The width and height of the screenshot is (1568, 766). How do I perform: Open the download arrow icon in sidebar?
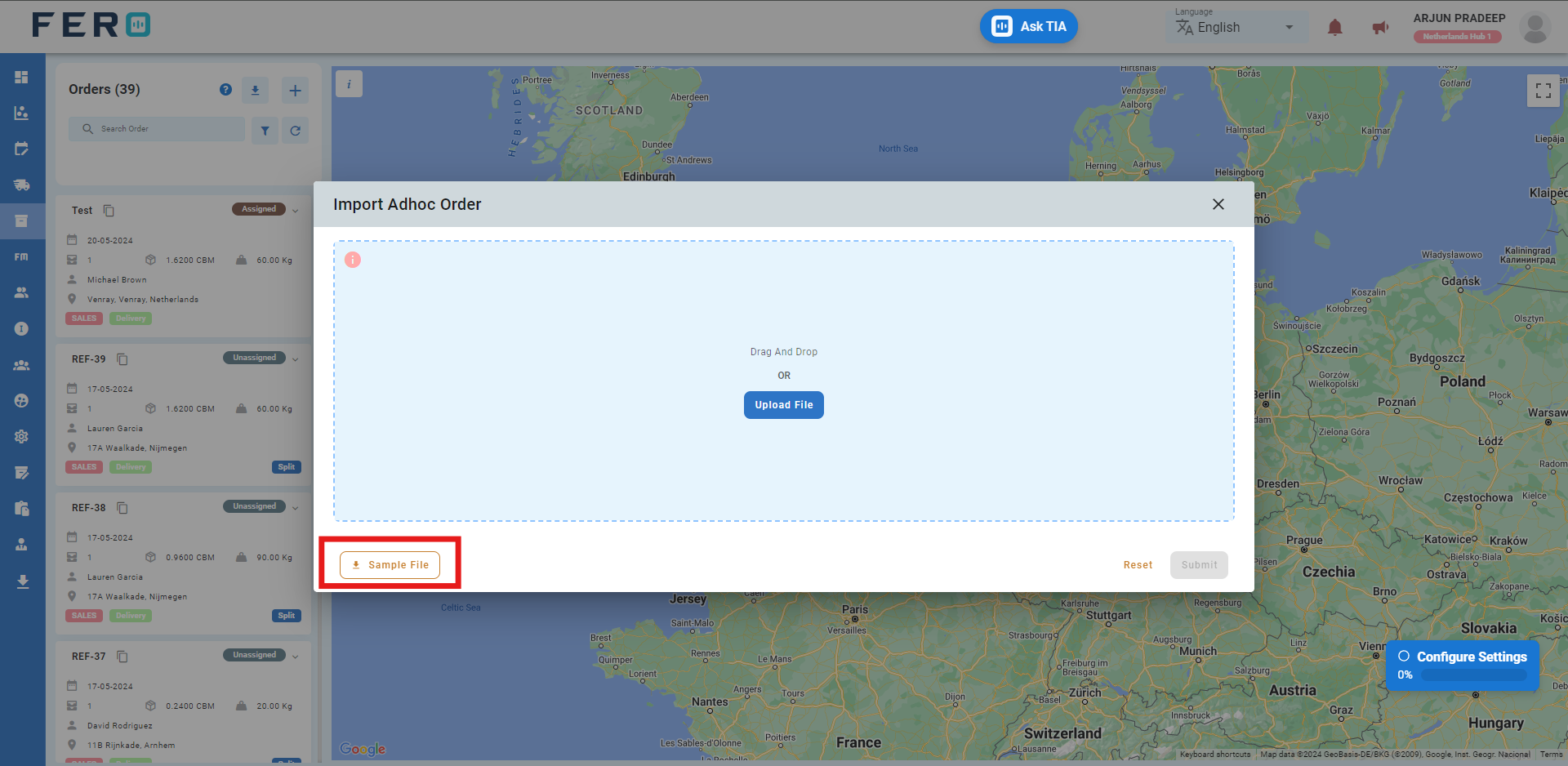[x=22, y=581]
